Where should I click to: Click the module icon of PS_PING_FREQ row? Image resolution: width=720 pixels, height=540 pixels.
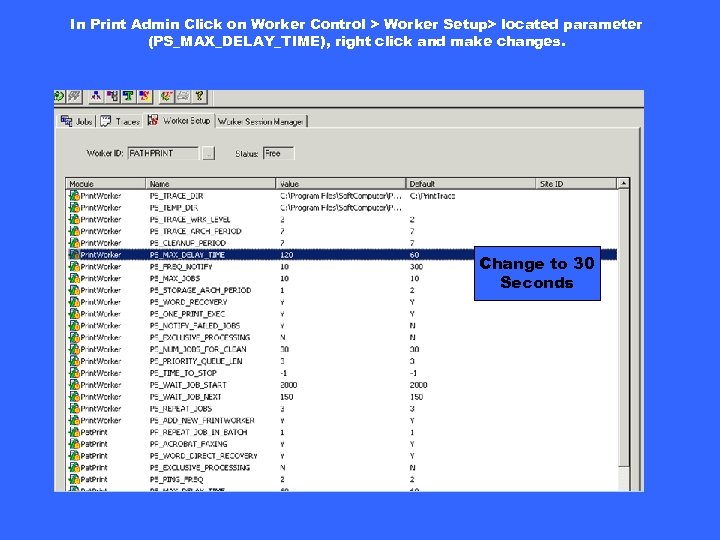(x=74, y=479)
